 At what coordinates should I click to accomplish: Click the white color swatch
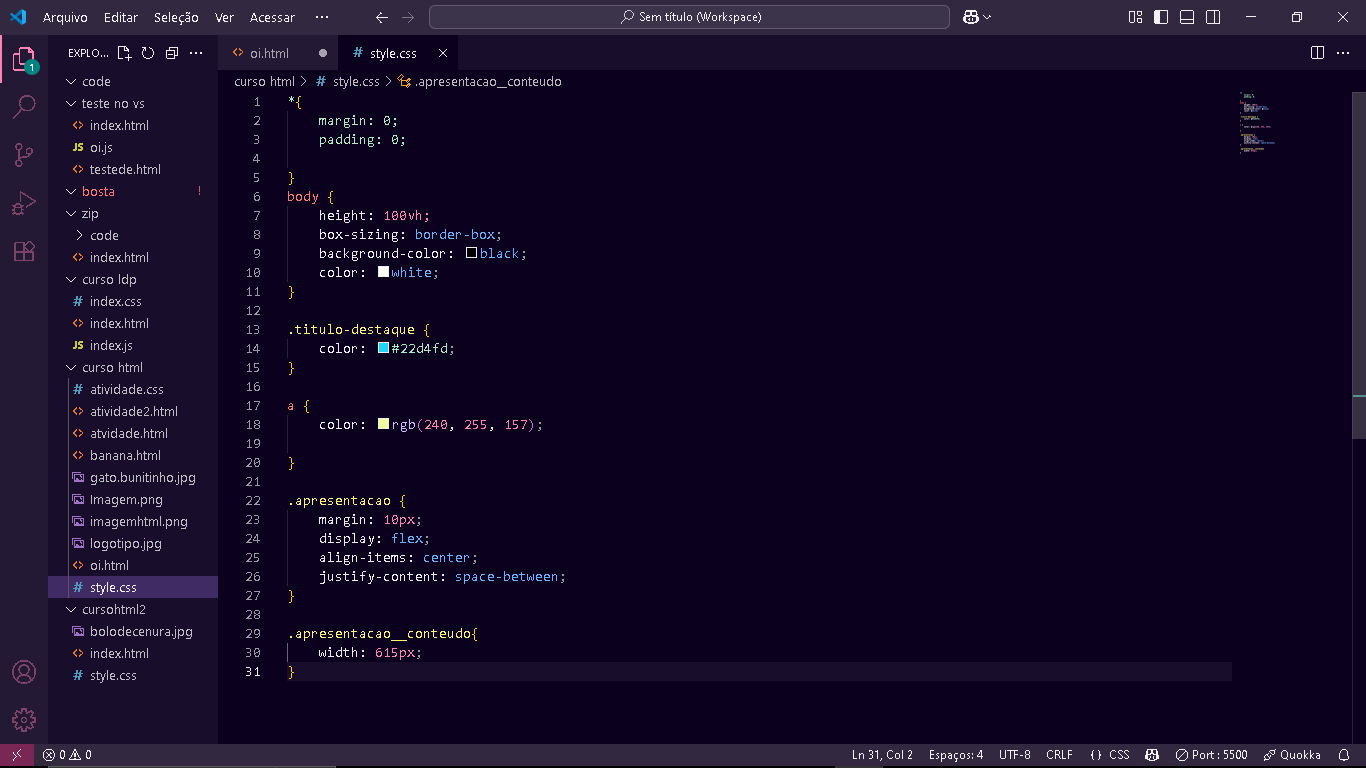[383, 272]
